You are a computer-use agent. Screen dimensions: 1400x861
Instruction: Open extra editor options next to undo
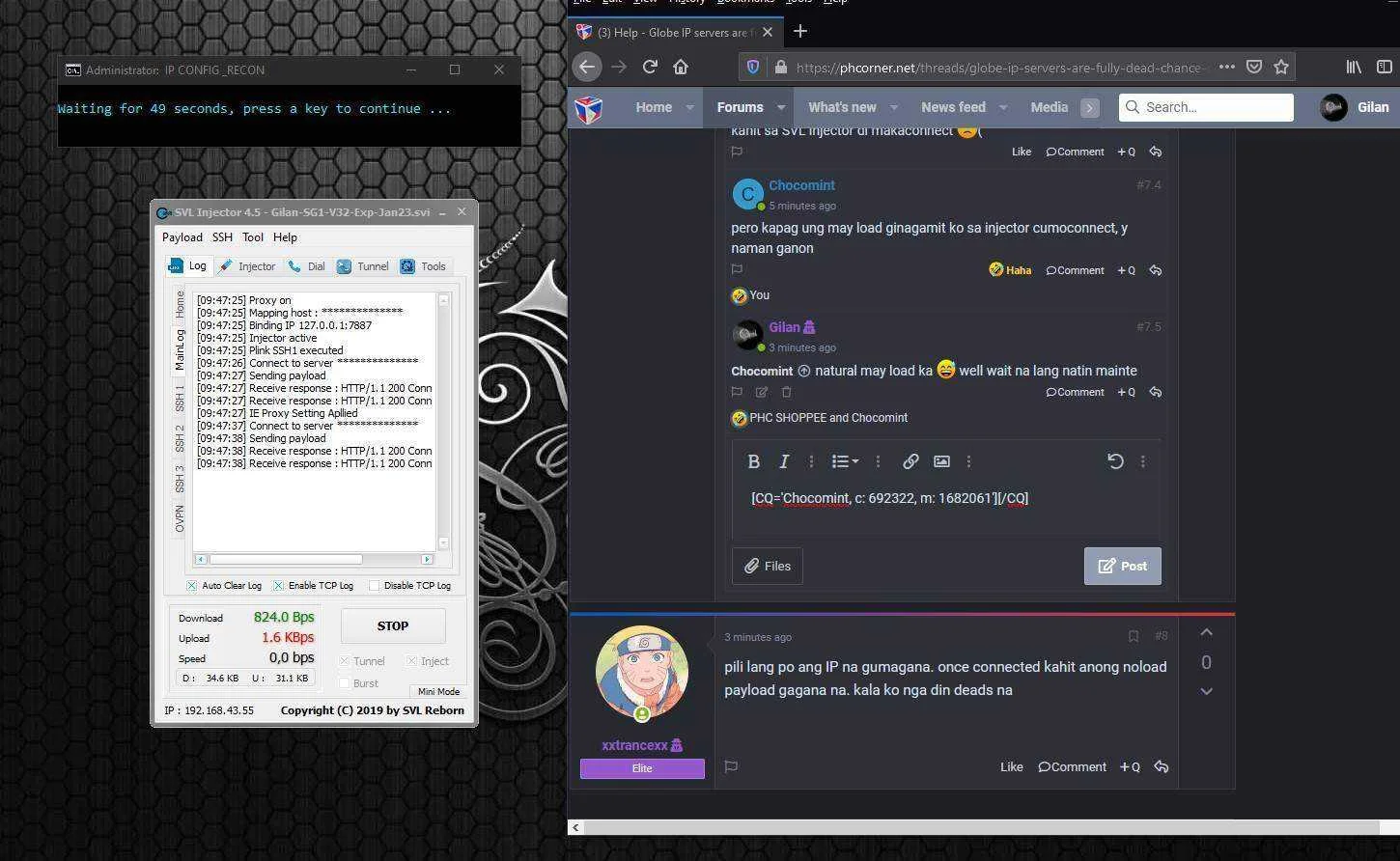pyautogui.click(x=1142, y=461)
